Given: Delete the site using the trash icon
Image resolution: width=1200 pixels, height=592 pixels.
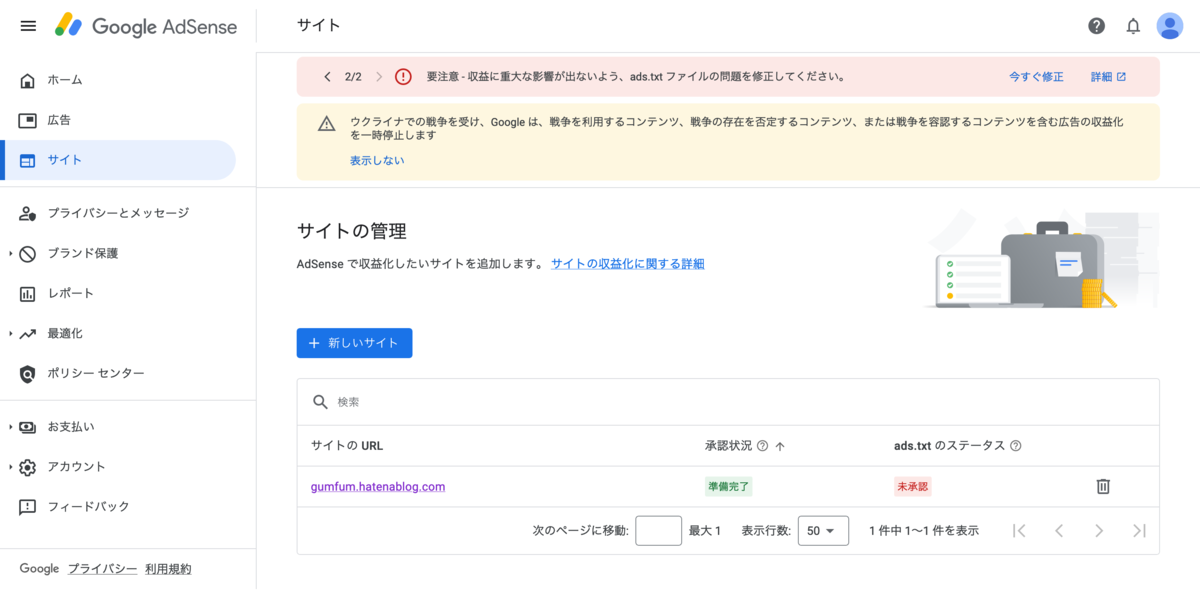Looking at the screenshot, I should point(1103,486).
